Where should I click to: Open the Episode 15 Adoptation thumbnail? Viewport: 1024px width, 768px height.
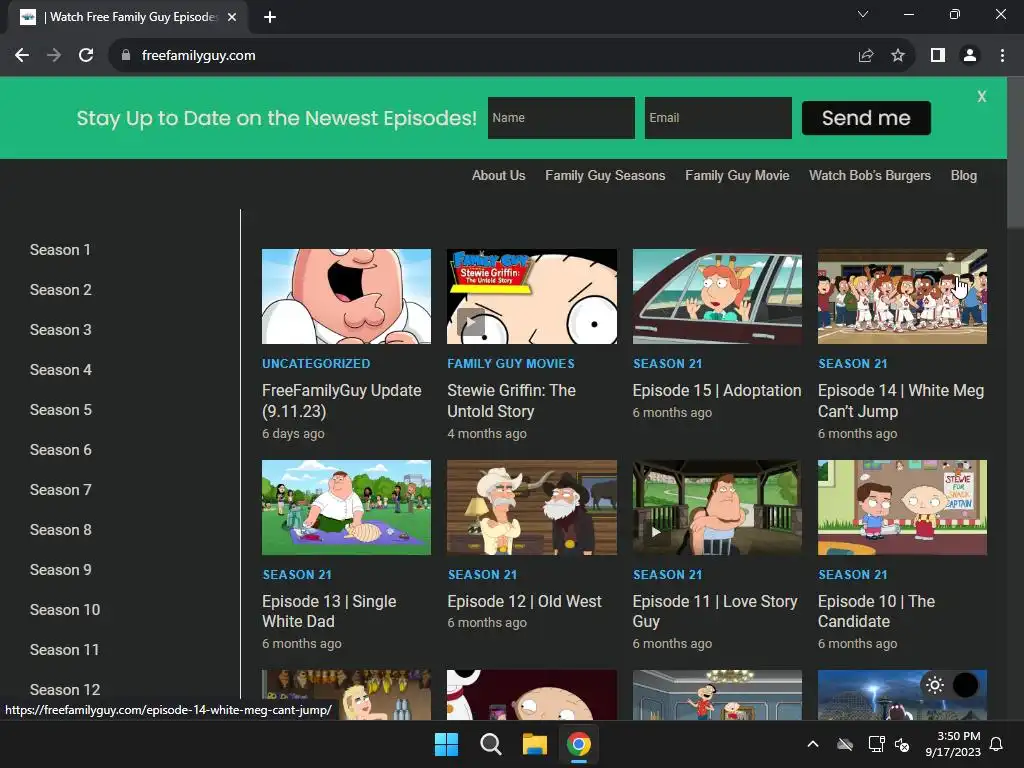coord(717,296)
